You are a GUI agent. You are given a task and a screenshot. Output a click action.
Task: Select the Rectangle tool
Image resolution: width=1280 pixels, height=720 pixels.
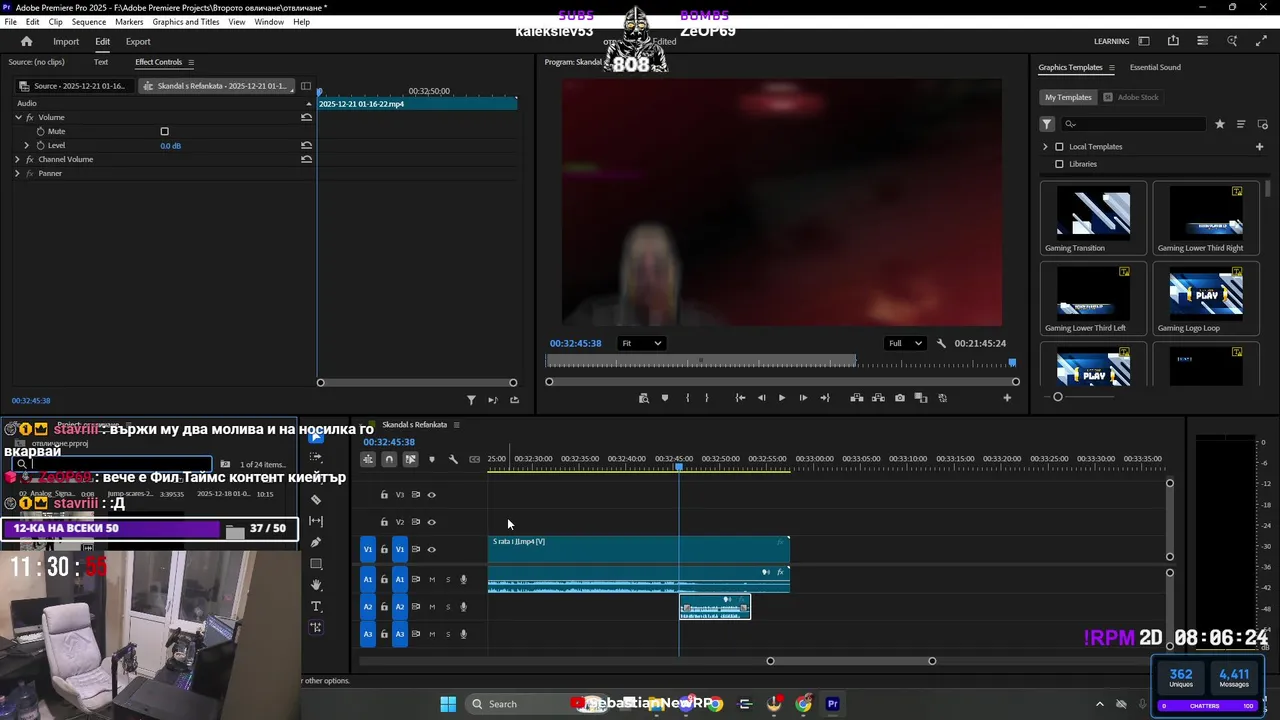click(x=316, y=564)
